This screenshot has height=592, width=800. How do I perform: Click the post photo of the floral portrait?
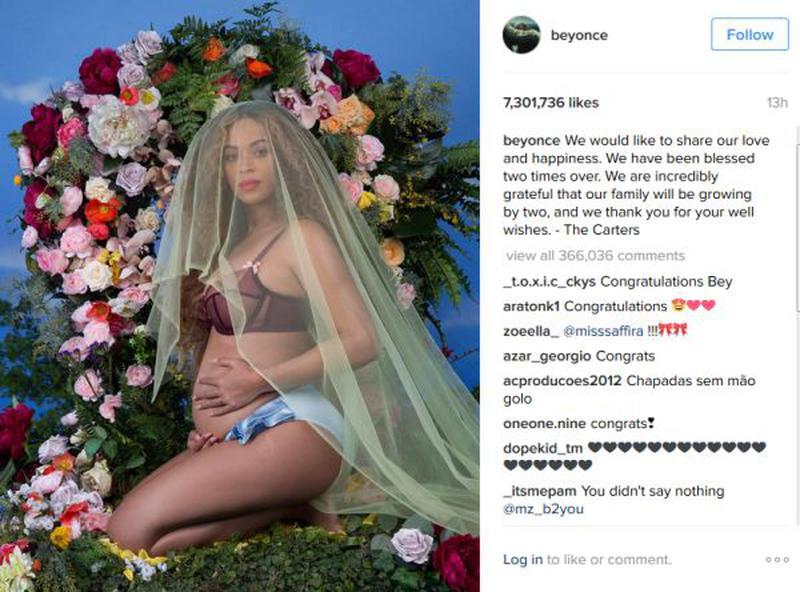point(240,296)
